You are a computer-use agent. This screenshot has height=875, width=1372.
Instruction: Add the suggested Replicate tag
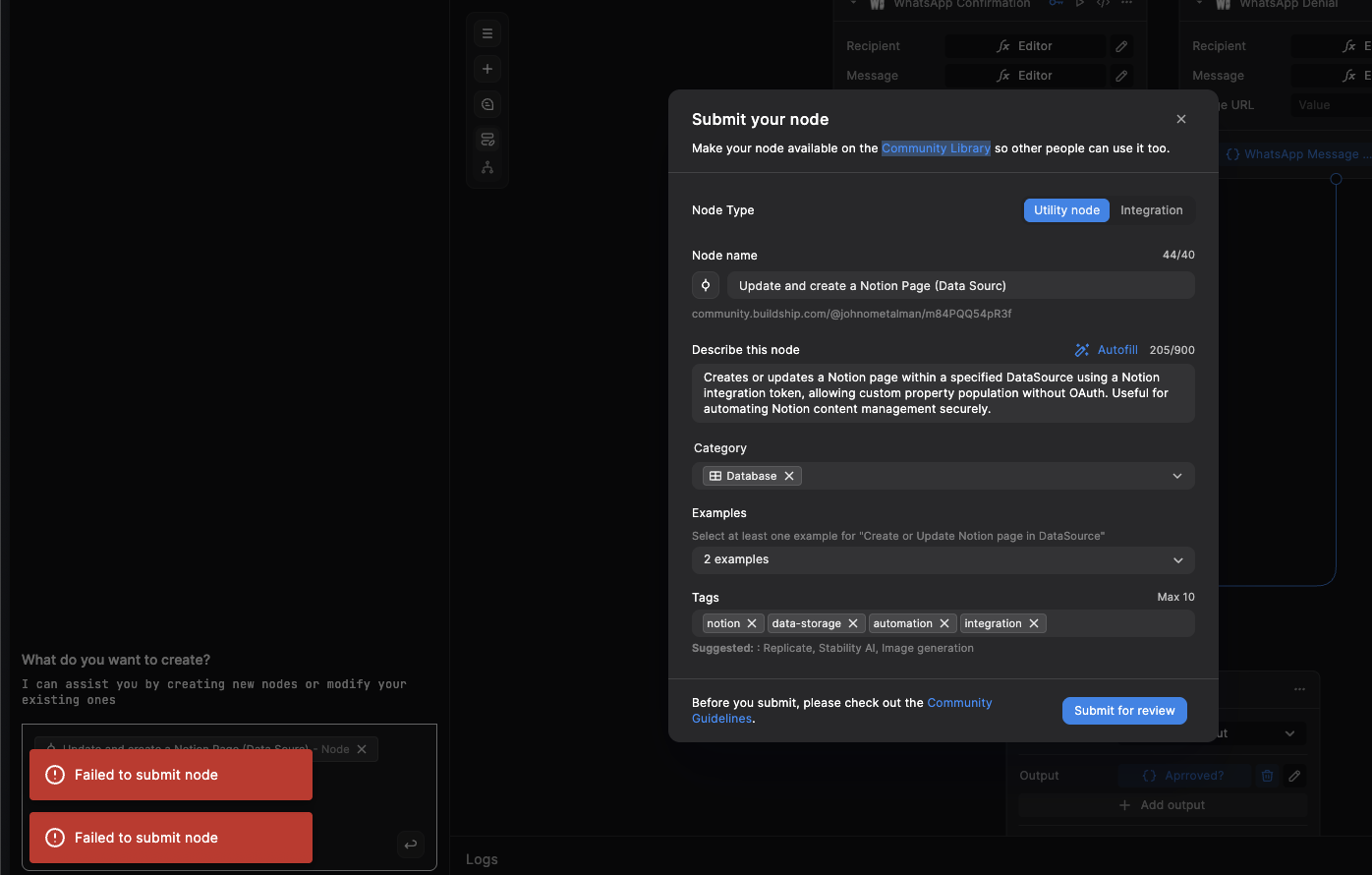787,648
